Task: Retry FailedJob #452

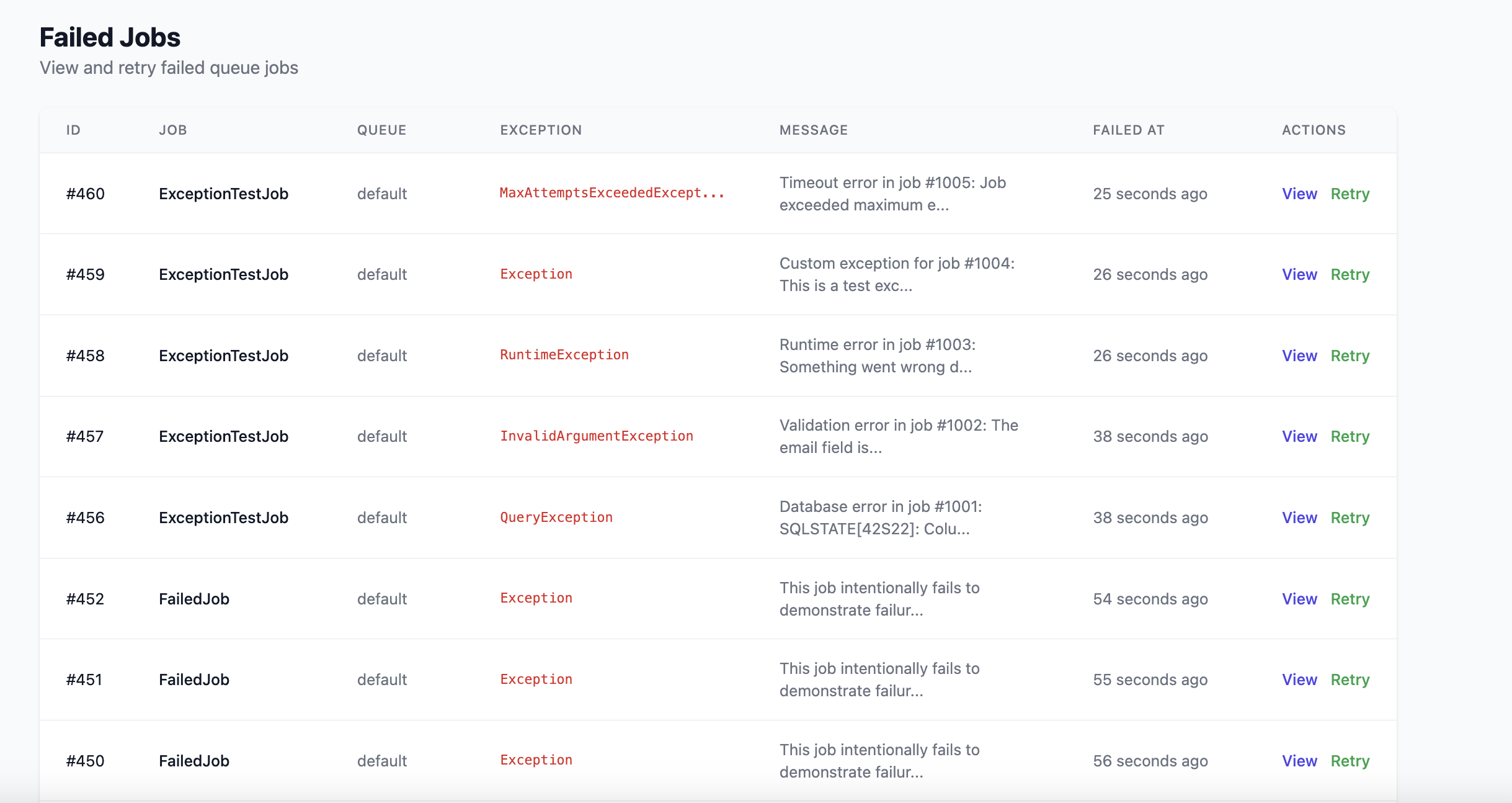Action: (x=1350, y=599)
